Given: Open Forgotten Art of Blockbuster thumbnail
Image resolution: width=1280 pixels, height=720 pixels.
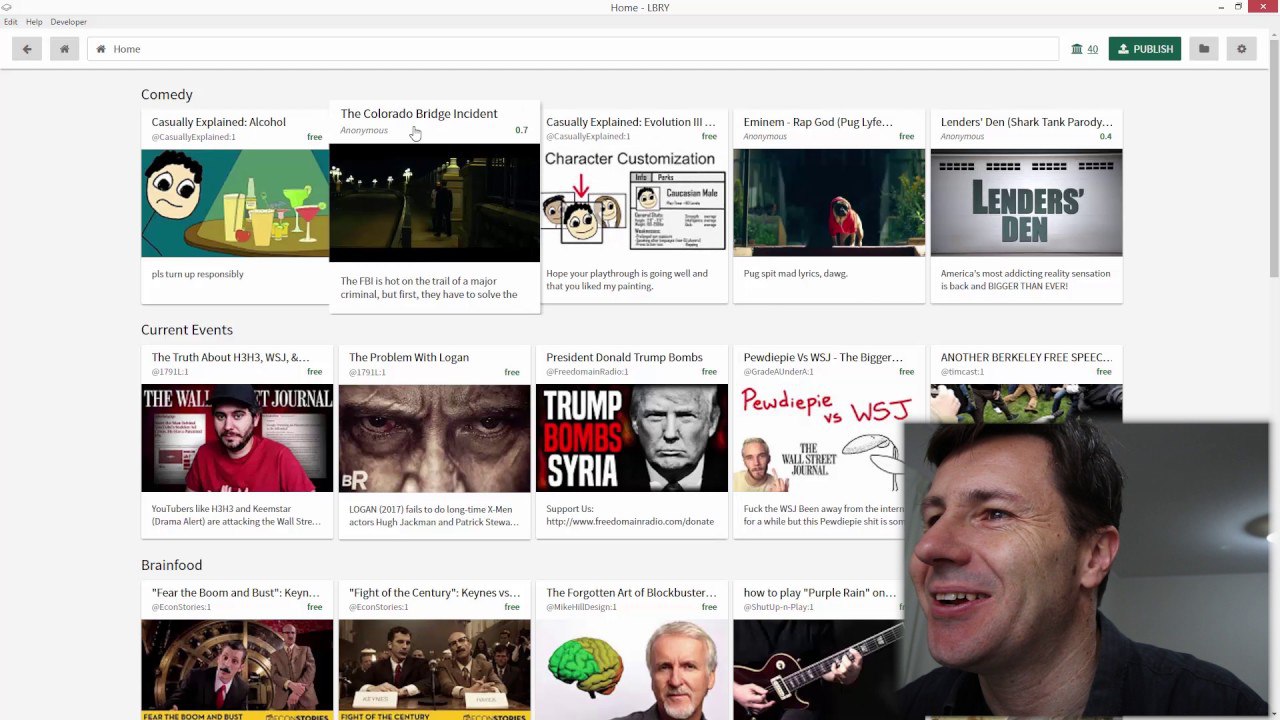Looking at the screenshot, I should [x=632, y=669].
